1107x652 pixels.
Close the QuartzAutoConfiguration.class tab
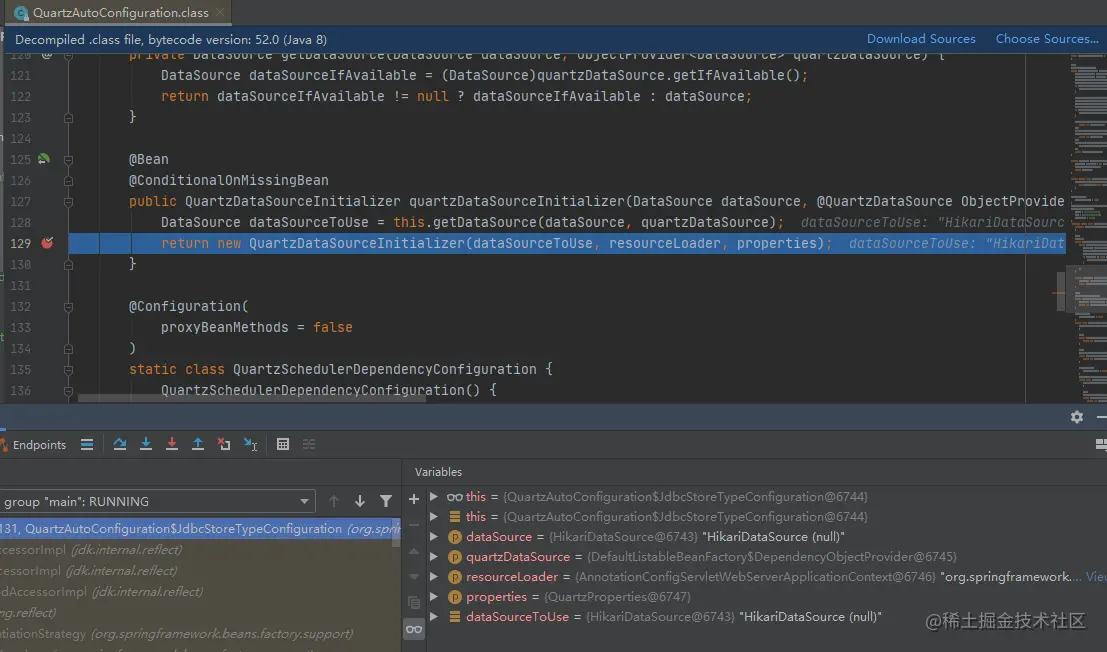click(x=220, y=13)
